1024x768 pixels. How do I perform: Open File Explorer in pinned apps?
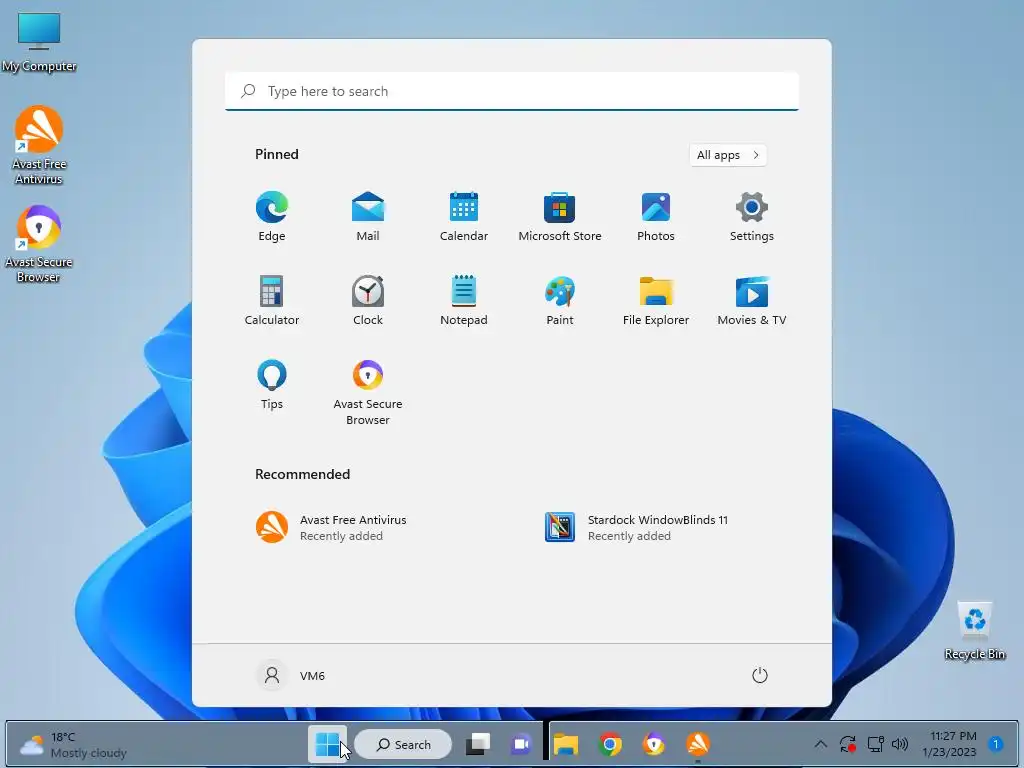point(656,300)
